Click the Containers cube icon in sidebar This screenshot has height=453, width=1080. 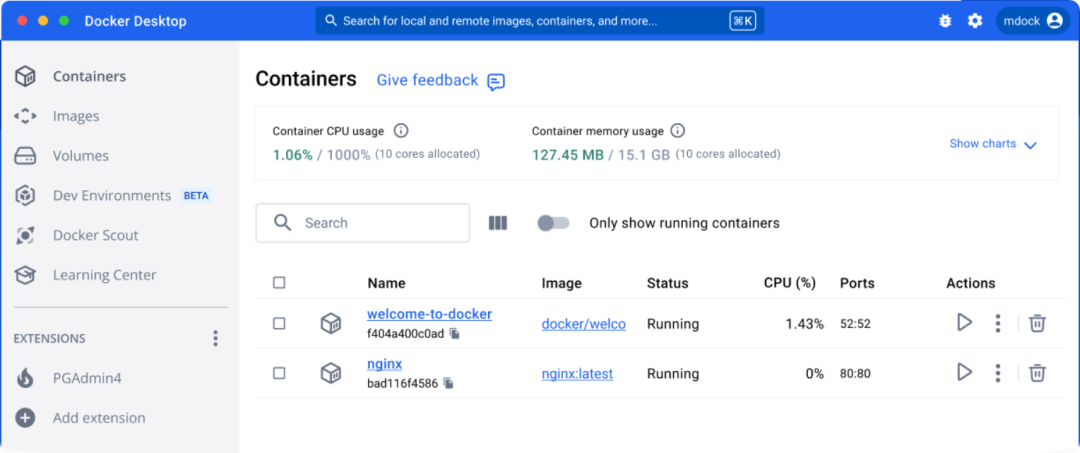click(25, 76)
